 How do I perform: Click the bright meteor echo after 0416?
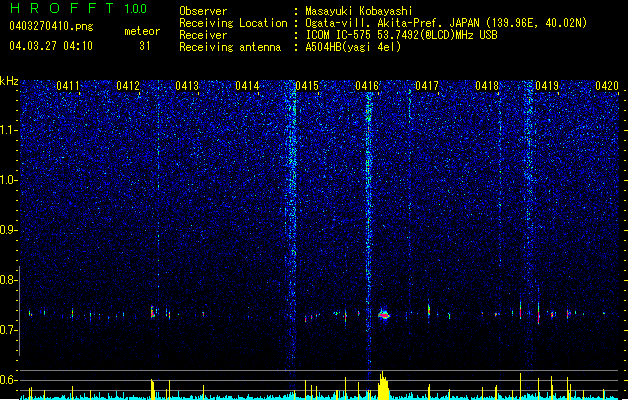(384, 315)
